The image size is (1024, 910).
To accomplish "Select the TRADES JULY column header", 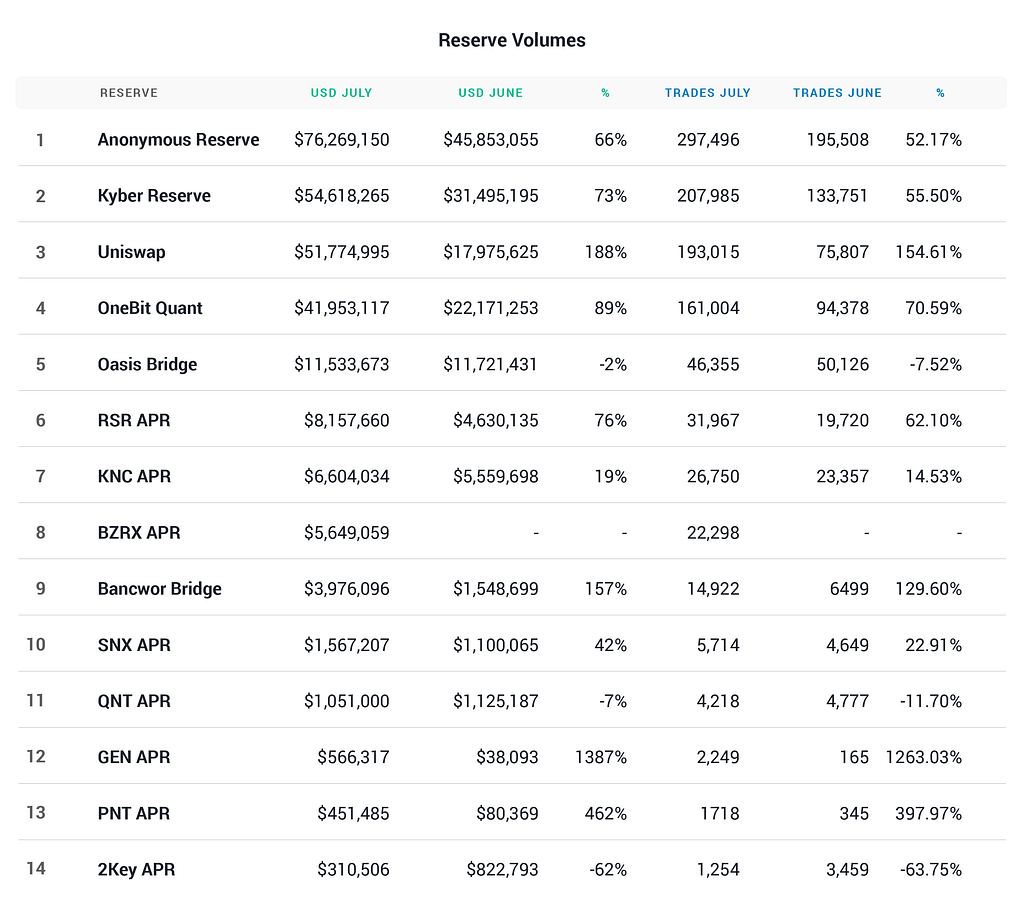I will [x=707, y=93].
